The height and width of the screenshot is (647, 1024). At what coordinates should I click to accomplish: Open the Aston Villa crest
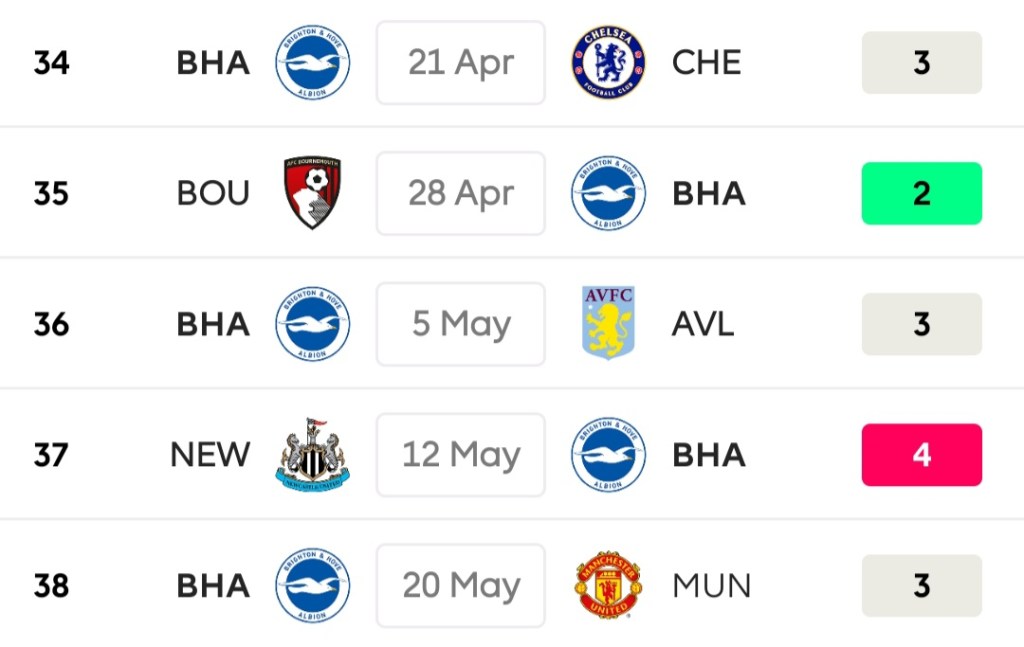[608, 324]
